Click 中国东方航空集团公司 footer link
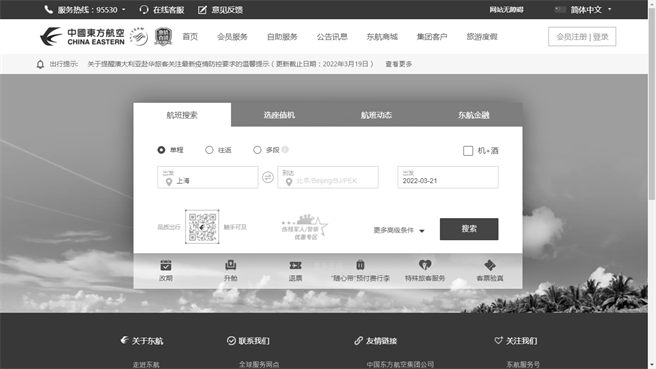The height and width of the screenshot is (369, 656). [400, 364]
